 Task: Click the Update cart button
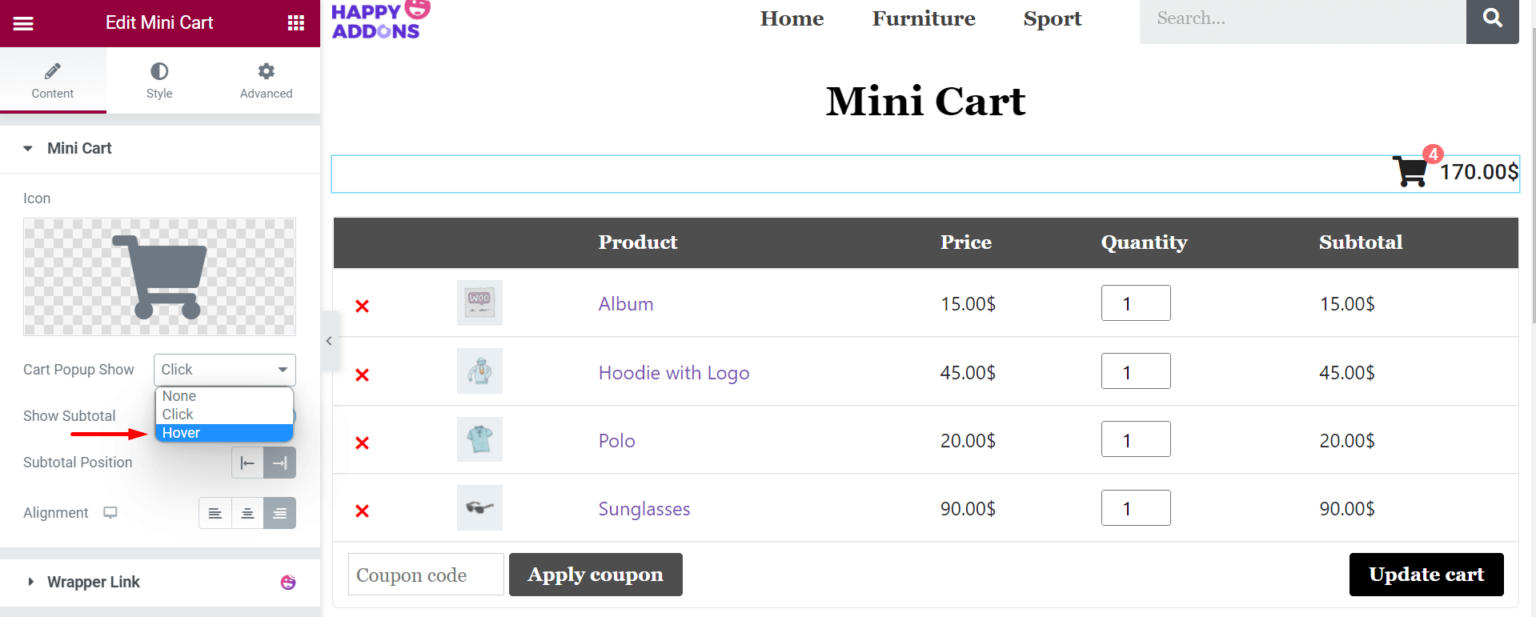(1426, 575)
